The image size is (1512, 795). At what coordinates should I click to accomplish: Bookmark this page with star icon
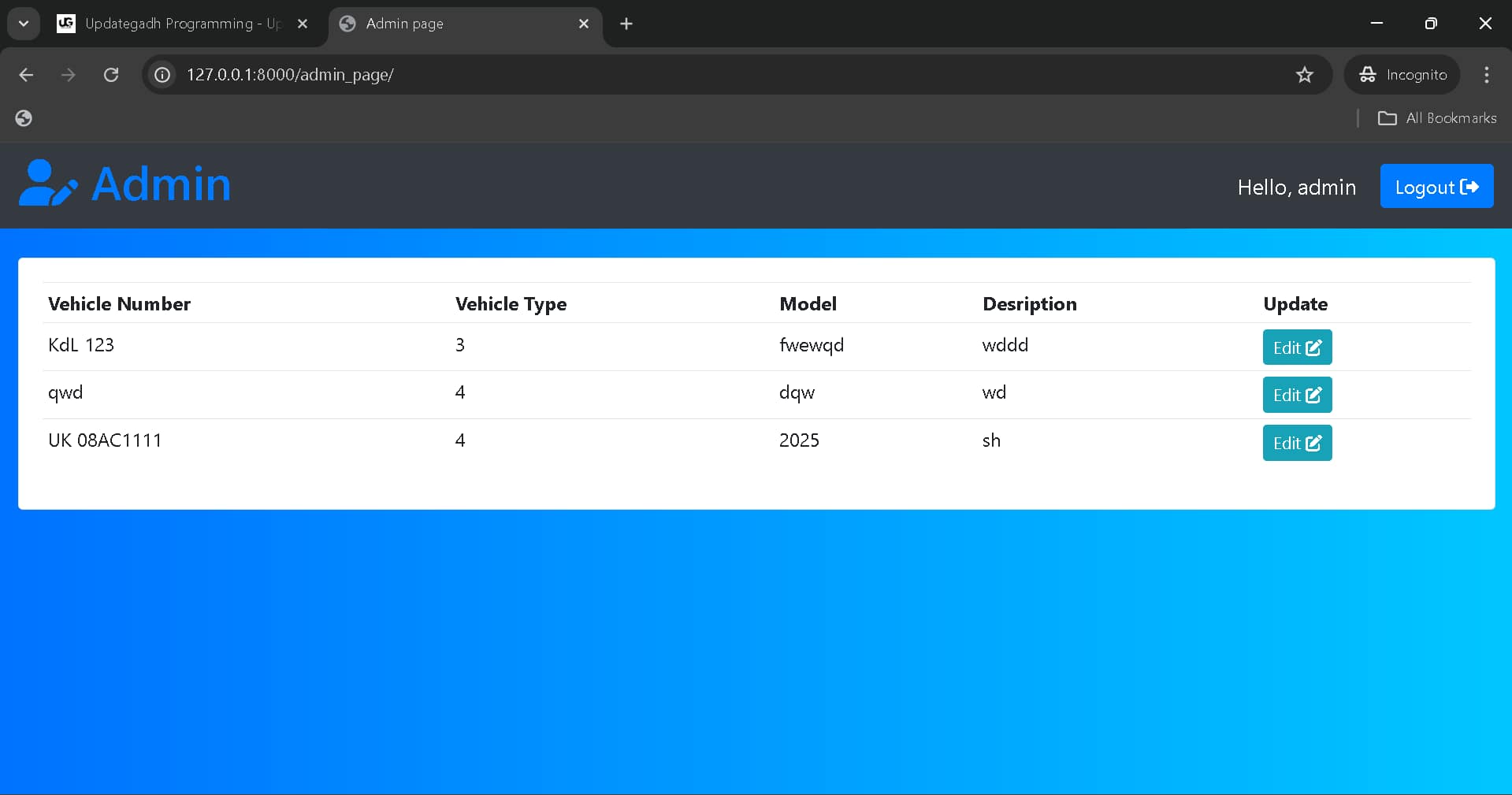point(1304,75)
